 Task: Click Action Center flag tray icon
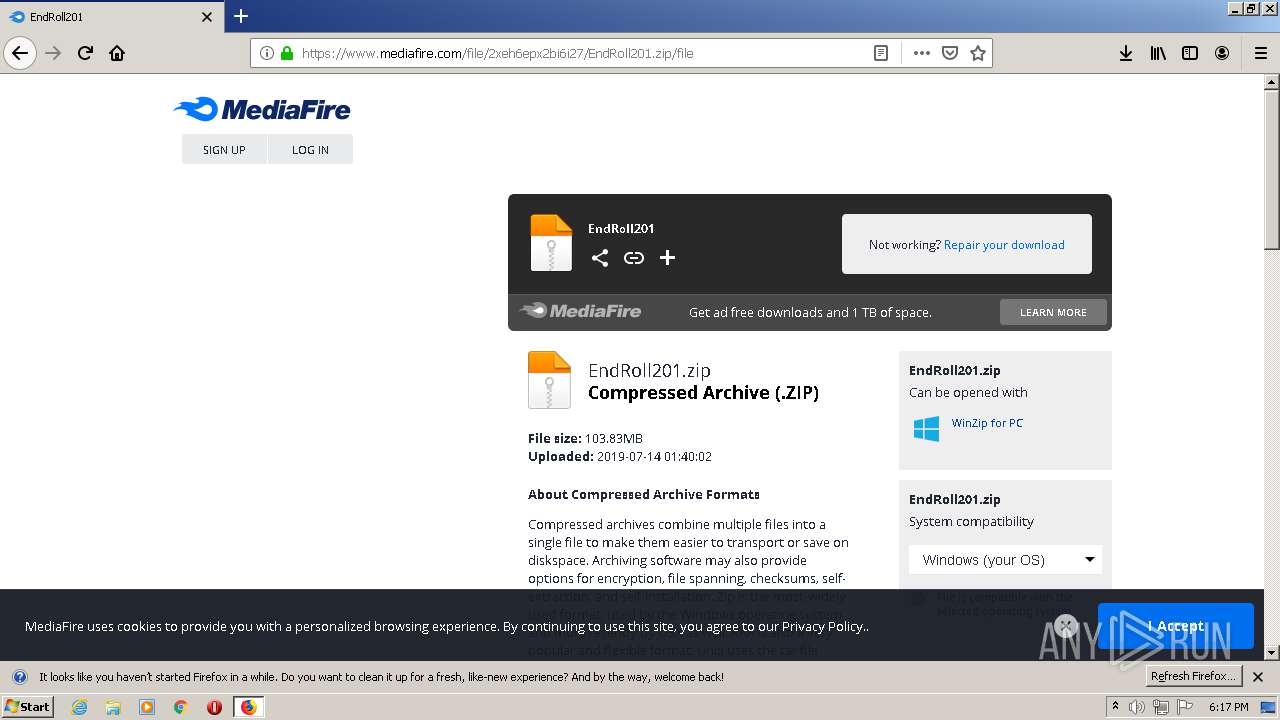point(1184,707)
